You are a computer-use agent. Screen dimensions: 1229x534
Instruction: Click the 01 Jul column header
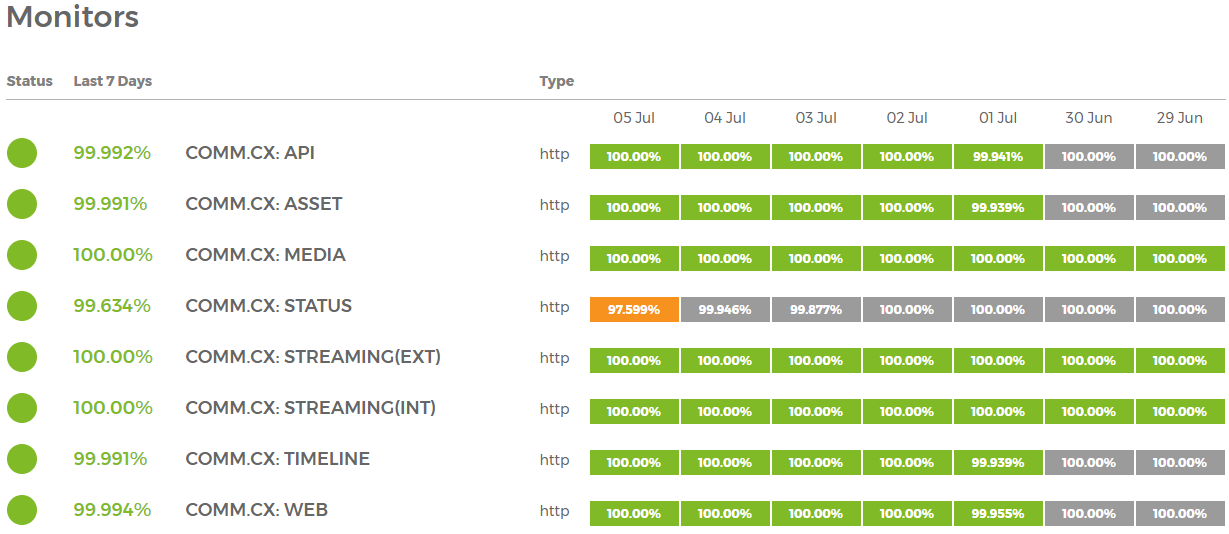click(998, 118)
